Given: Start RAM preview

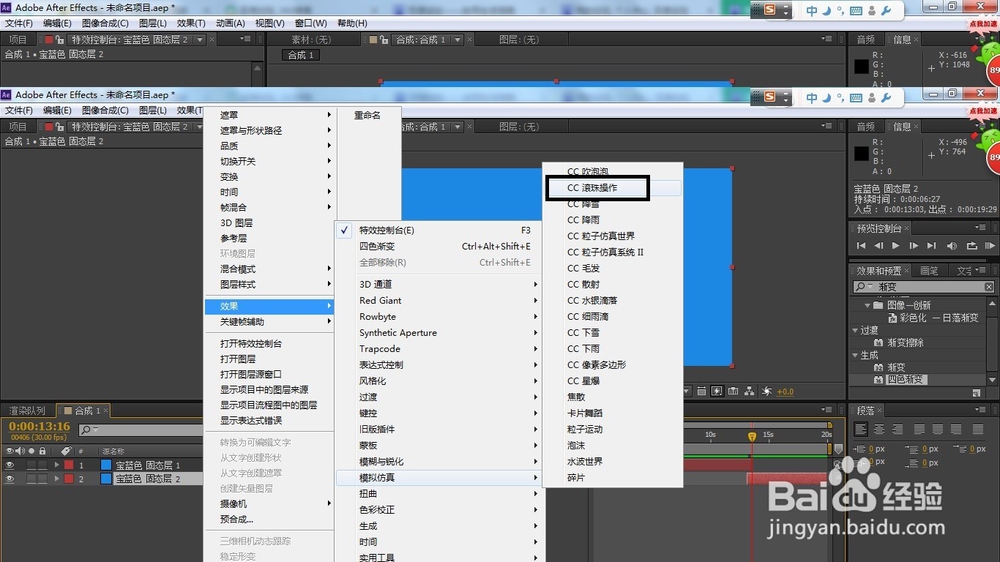Looking at the screenshot, I should point(990,246).
